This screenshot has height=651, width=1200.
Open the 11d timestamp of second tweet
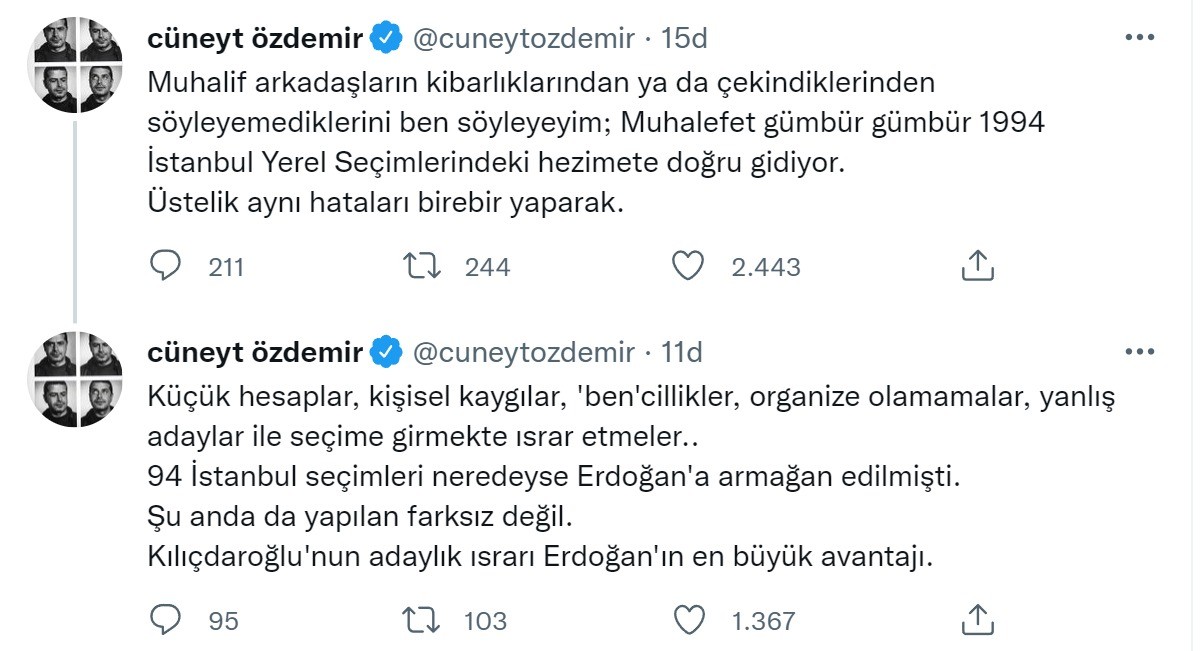682,352
